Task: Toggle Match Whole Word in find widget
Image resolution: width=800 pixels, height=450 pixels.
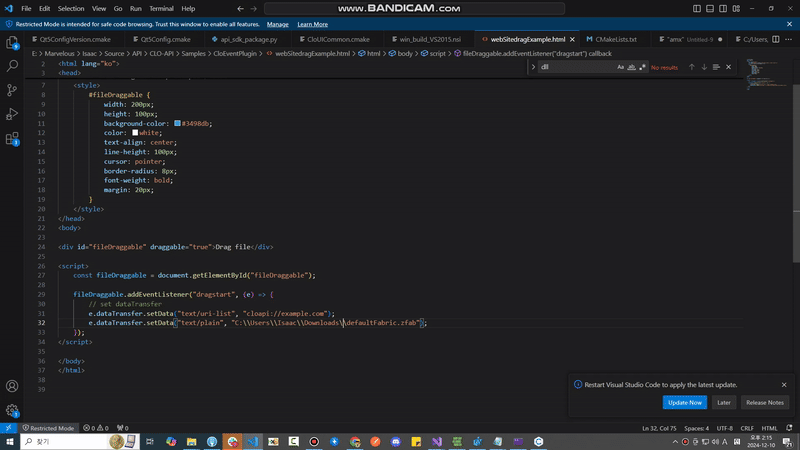Action: click(631, 67)
